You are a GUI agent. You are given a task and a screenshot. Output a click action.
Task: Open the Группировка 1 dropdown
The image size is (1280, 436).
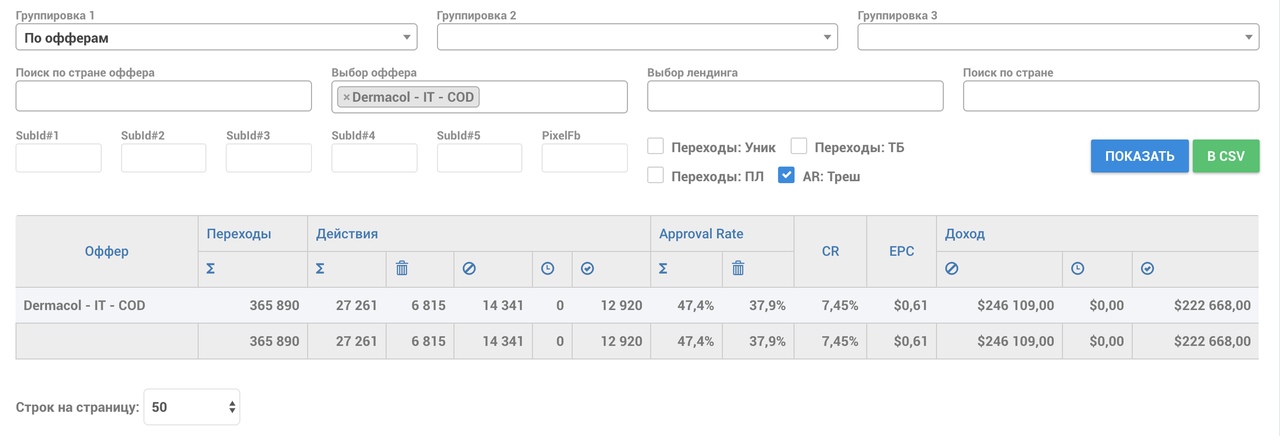(x=216, y=37)
